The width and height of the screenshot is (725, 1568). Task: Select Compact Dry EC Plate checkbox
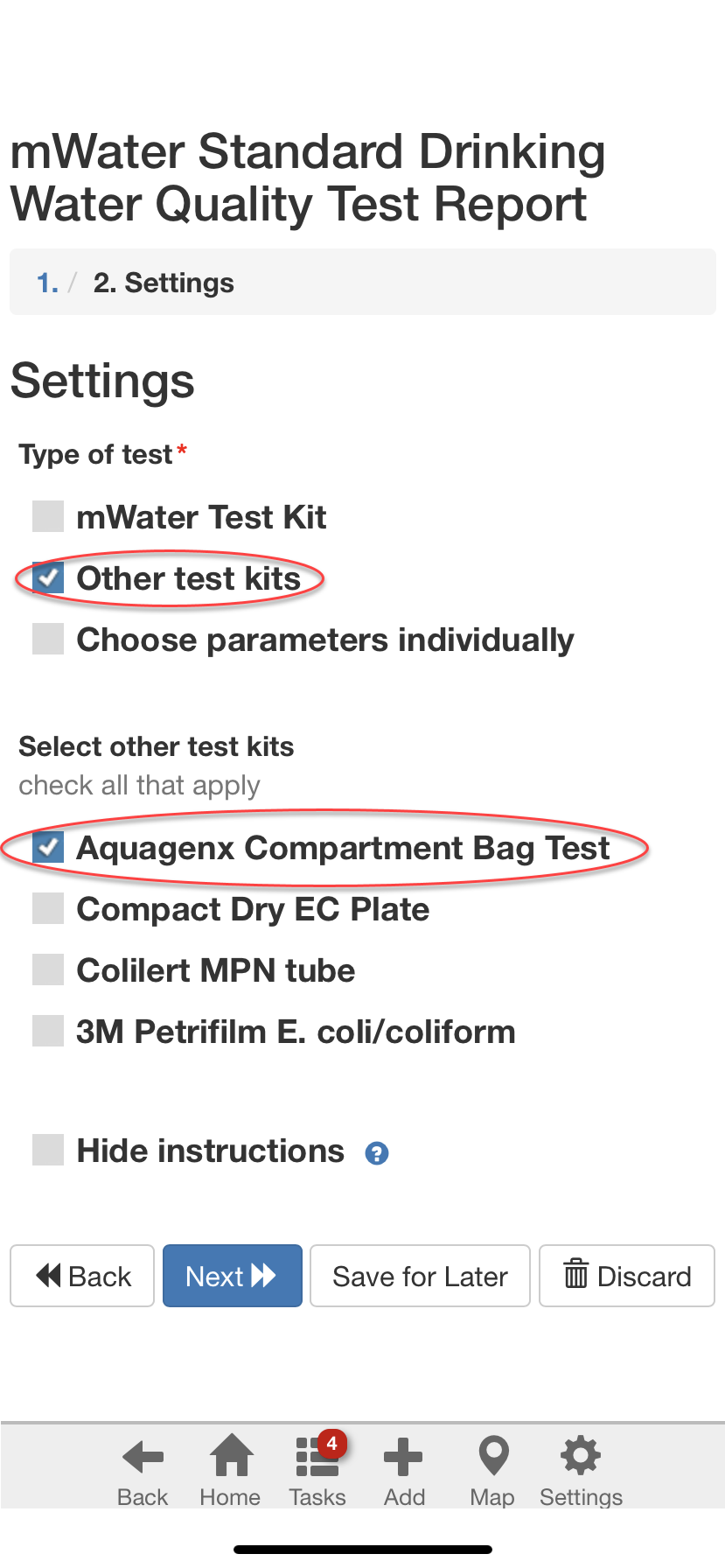(48, 908)
